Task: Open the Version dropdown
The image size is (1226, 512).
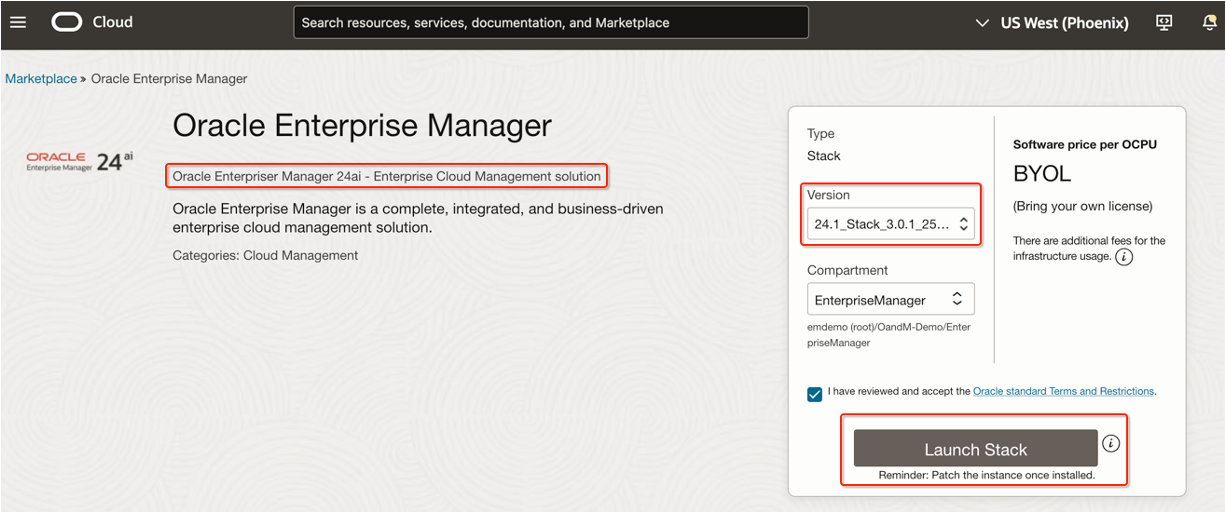Action: [891, 224]
